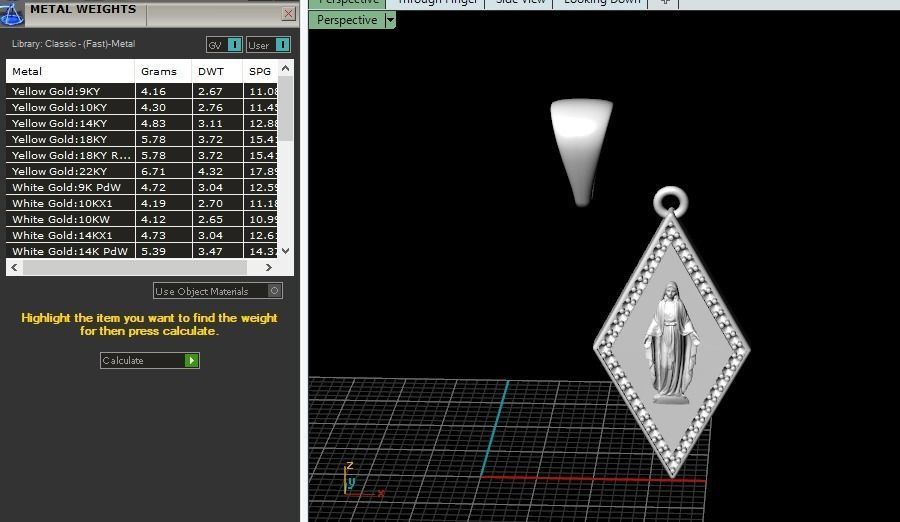Select the Yellow Gold:18KY row
900x522 pixels.
pyautogui.click(x=142, y=140)
